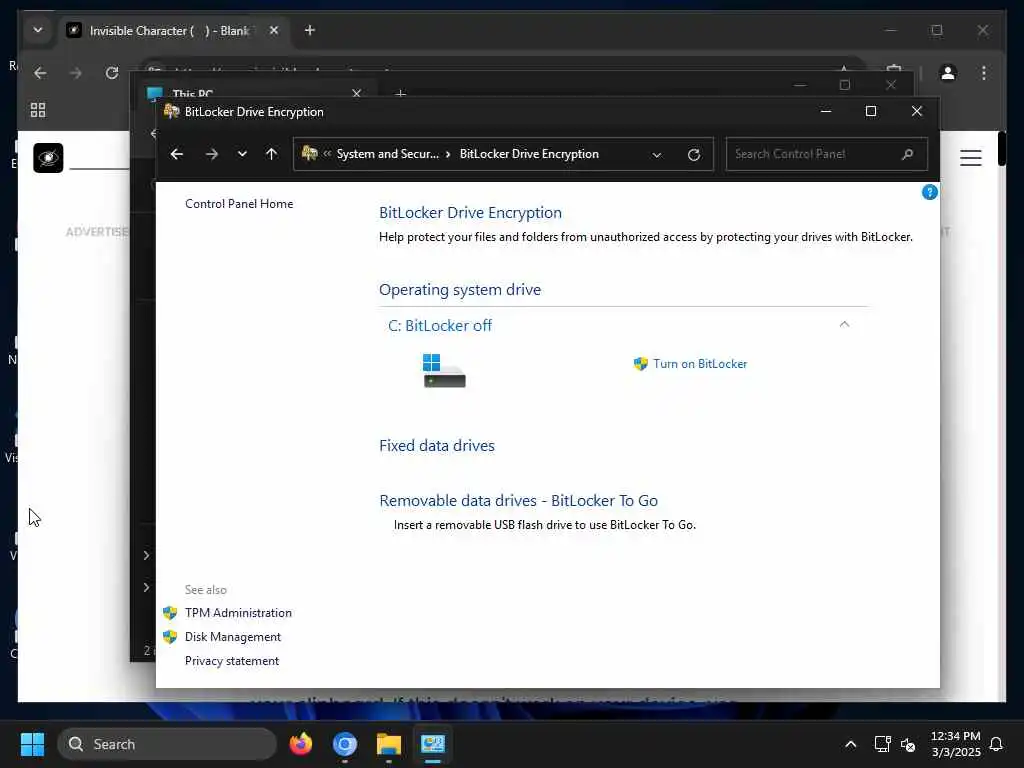Click browser back button

pos(40,73)
